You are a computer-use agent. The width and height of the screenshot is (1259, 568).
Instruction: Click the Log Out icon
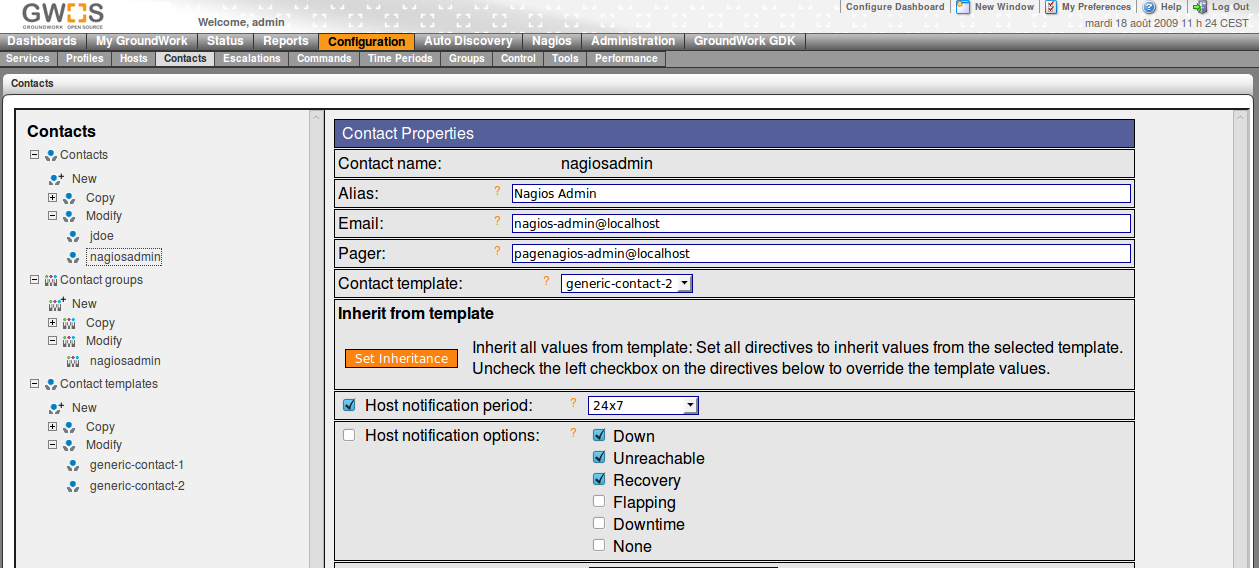coord(1201,7)
